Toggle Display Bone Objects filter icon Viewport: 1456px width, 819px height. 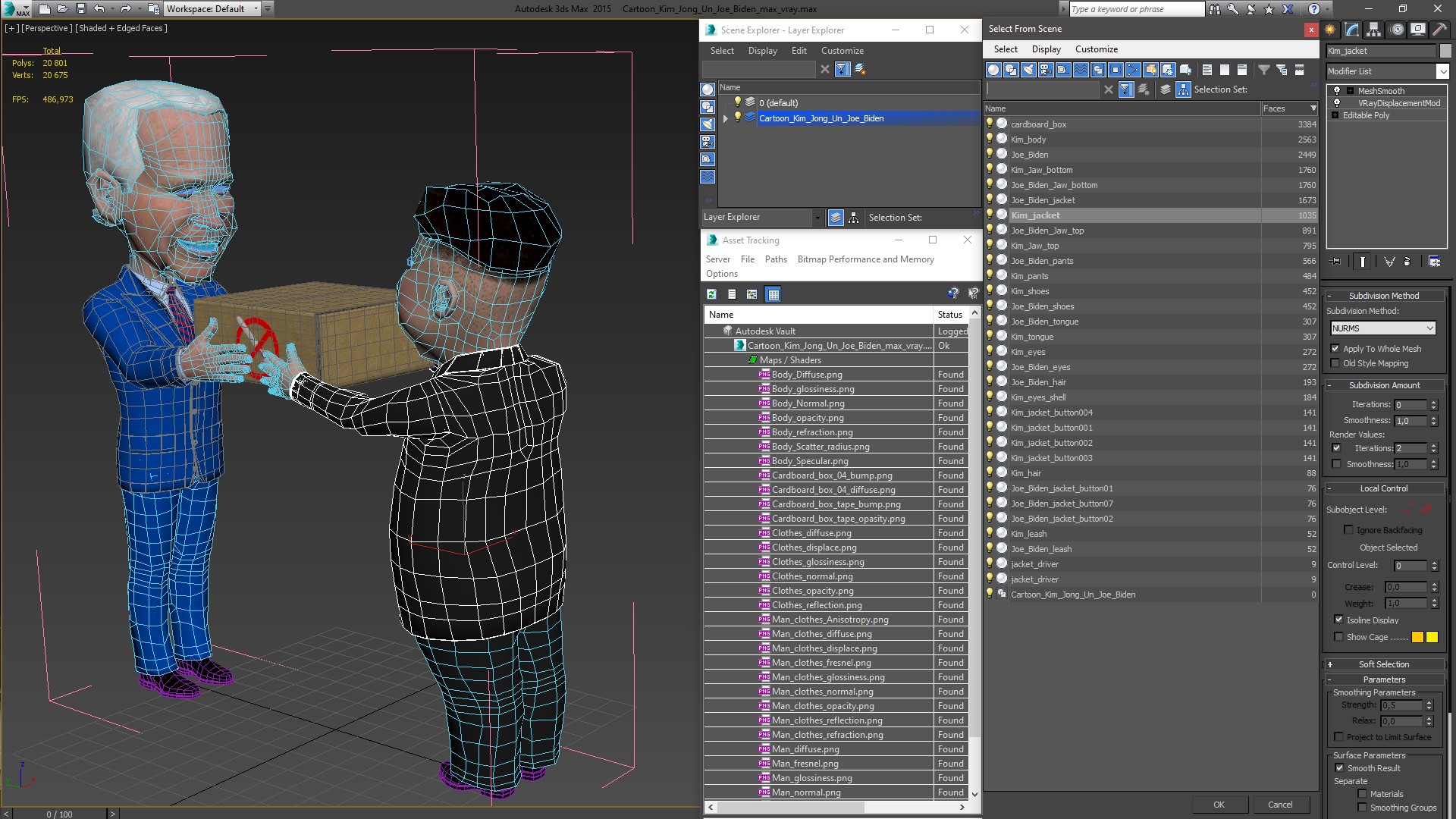(1133, 70)
